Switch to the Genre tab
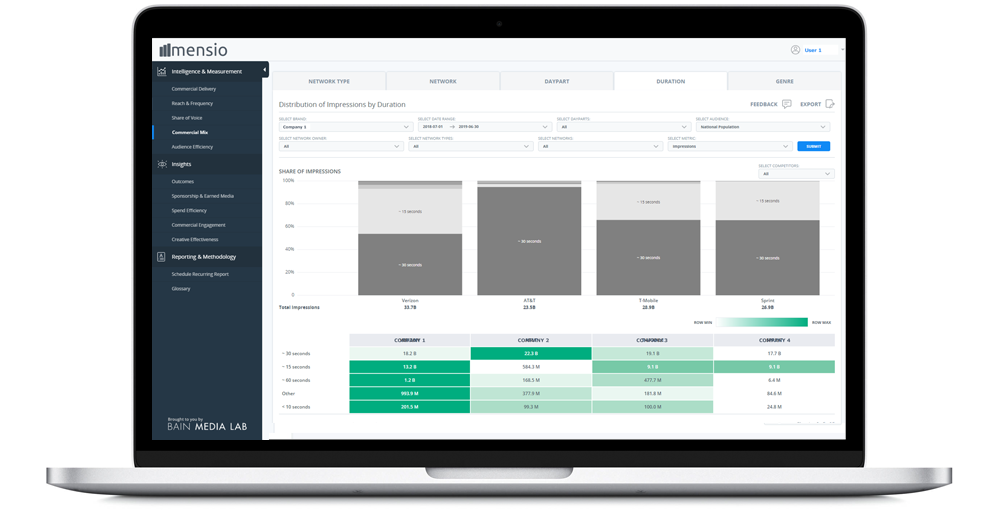 coord(784,81)
